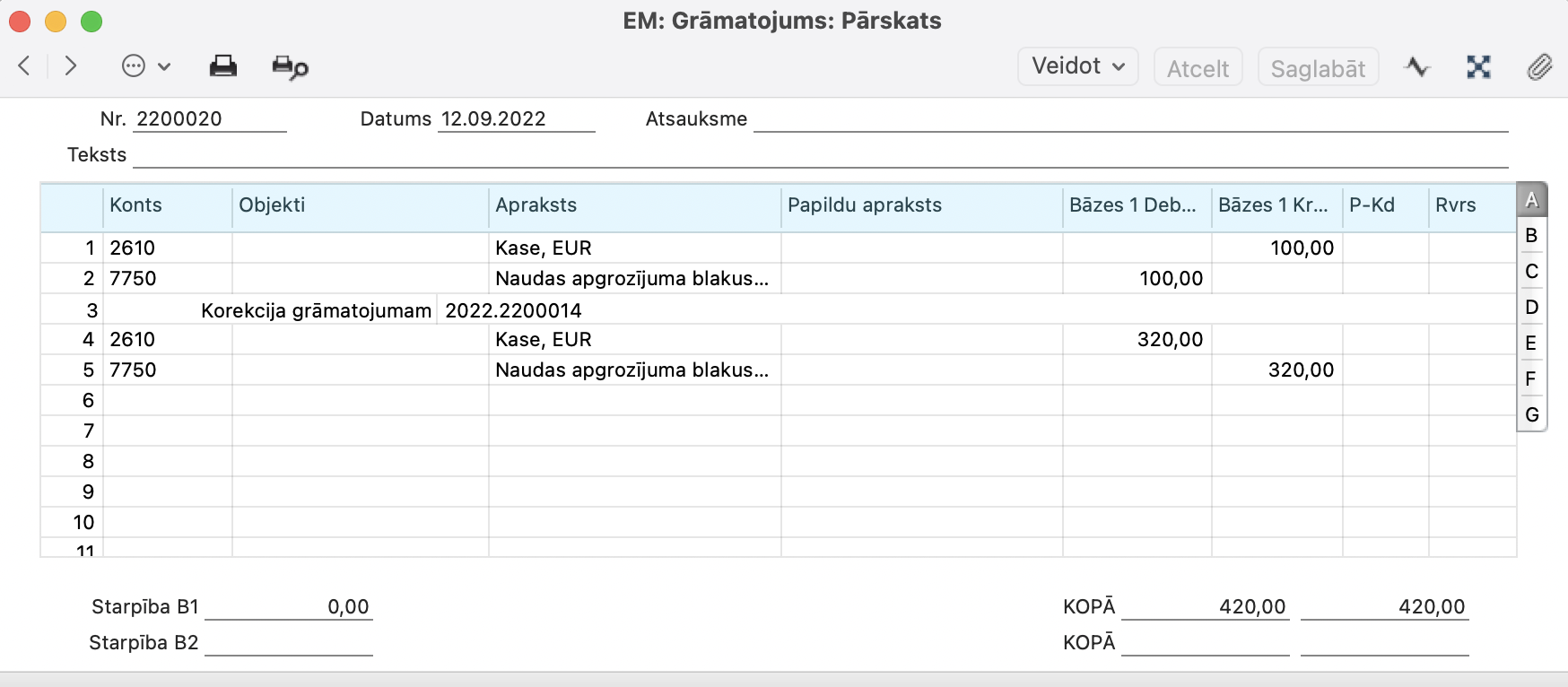The width and height of the screenshot is (1568, 687).
Task: Click the Atsauksme input field
Action: tap(1130, 119)
